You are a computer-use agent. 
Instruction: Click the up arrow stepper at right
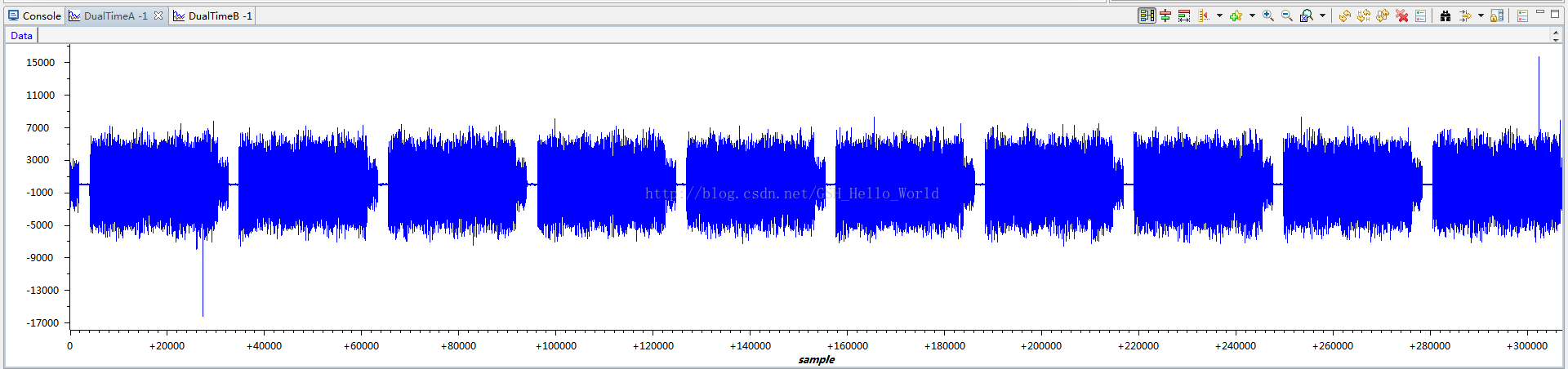coord(1556,32)
